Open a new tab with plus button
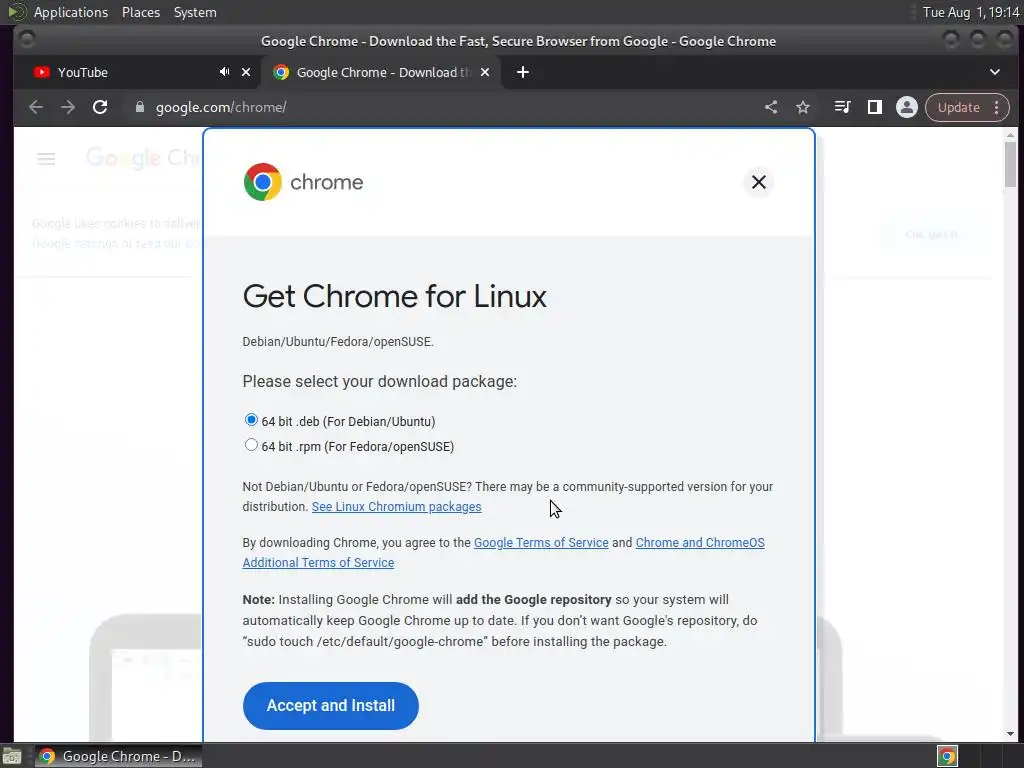 [x=523, y=72]
